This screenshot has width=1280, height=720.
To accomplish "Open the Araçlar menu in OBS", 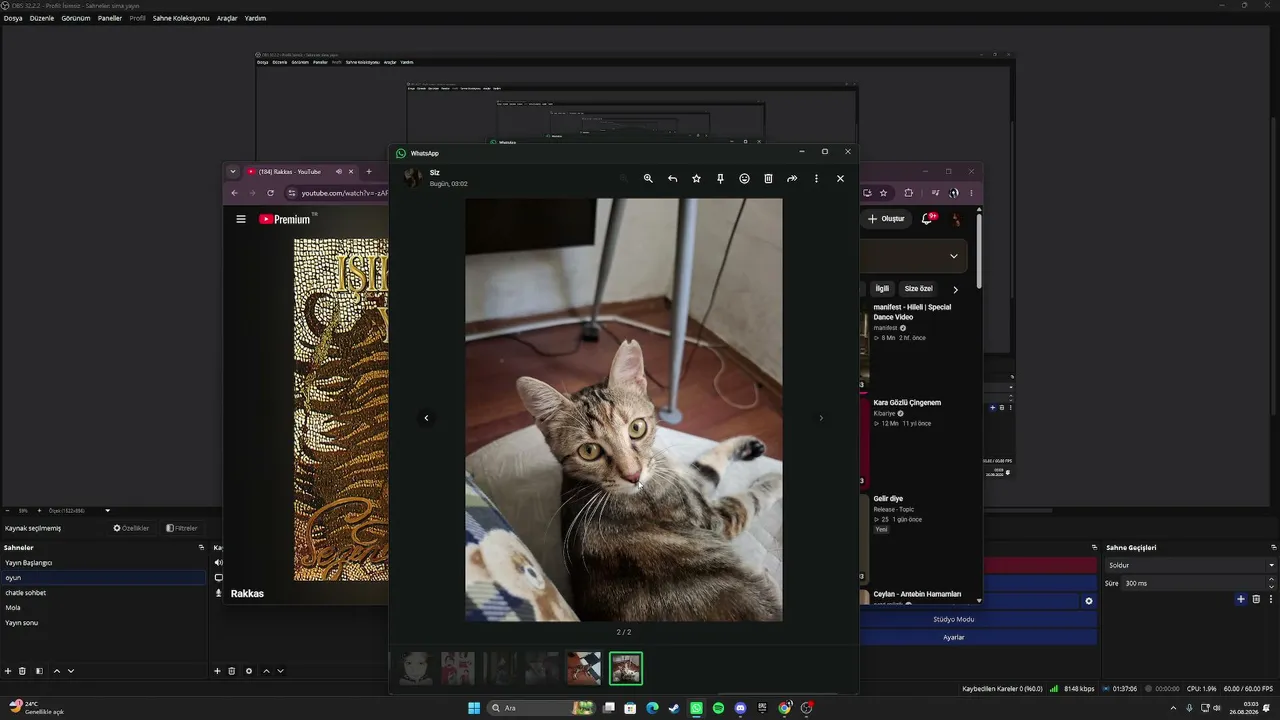I will click(x=227, y=18).
